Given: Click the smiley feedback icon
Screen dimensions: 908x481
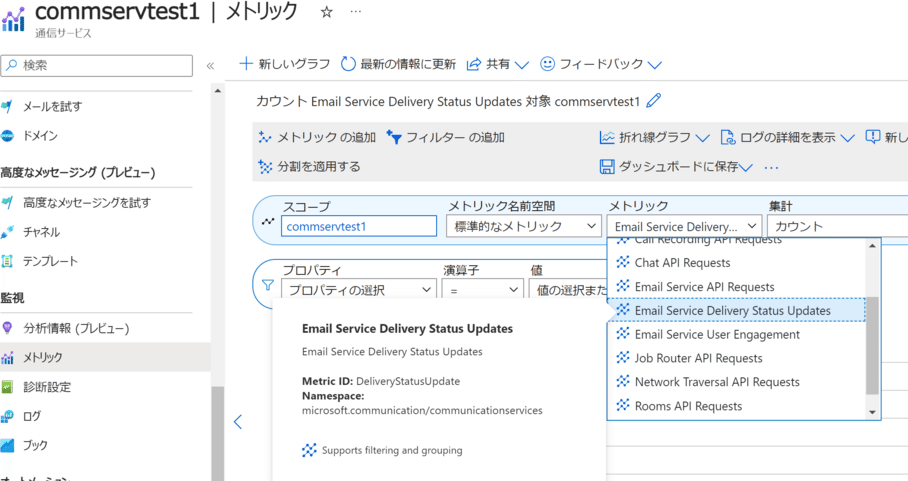Looking at the screenshot, I should tap(547, 64).
